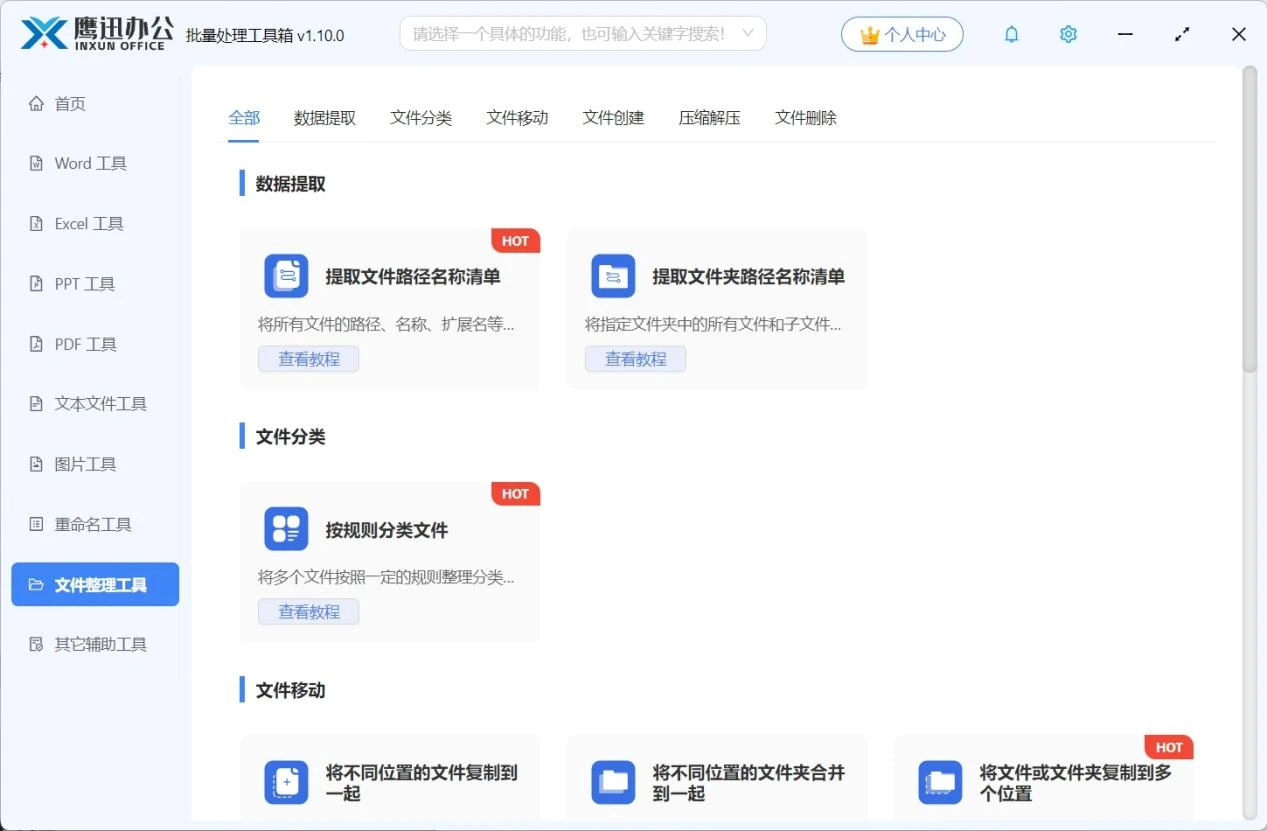Image resolution: width=1267 pixels, height=831 pixels.
Task: Click the Word 工具 sidebar icon
Action: click(37, 163)
